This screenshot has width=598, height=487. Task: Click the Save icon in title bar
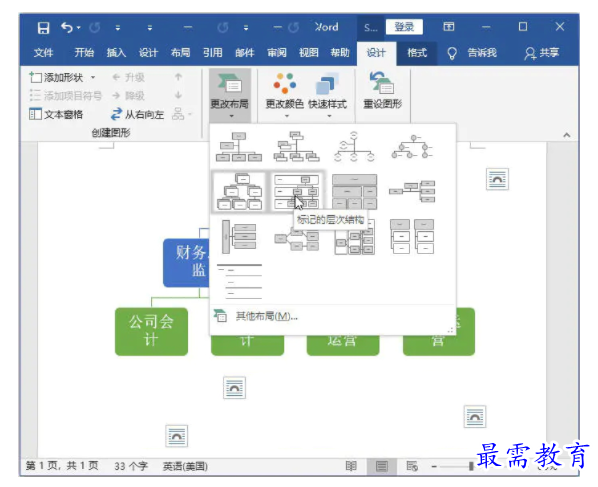tap(43, 27)
